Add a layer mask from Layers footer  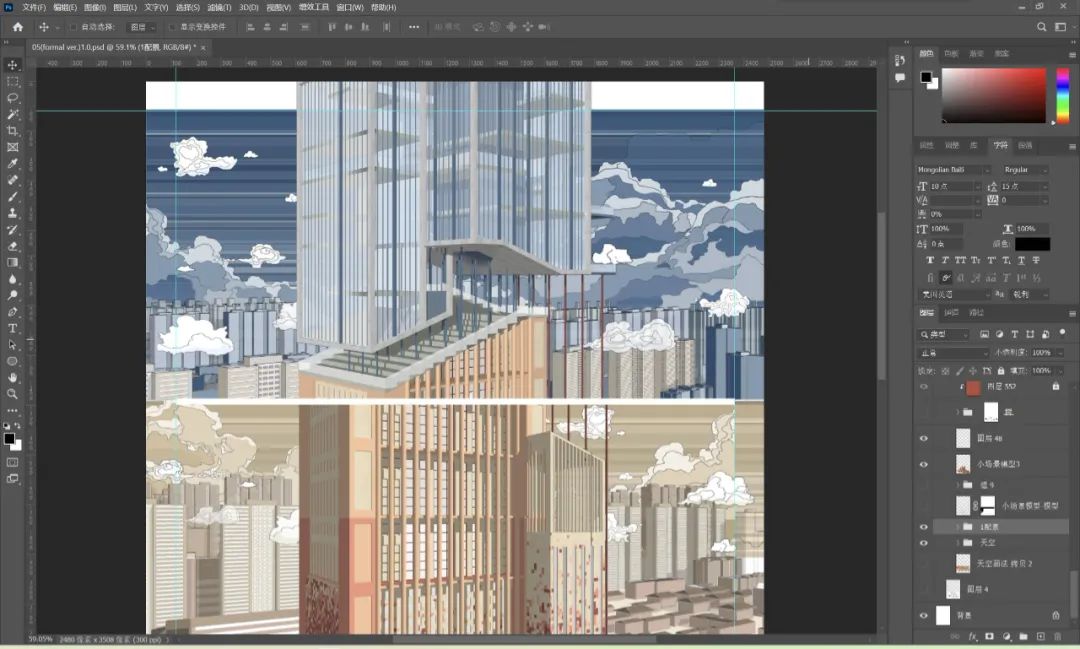tap(990, 637)
